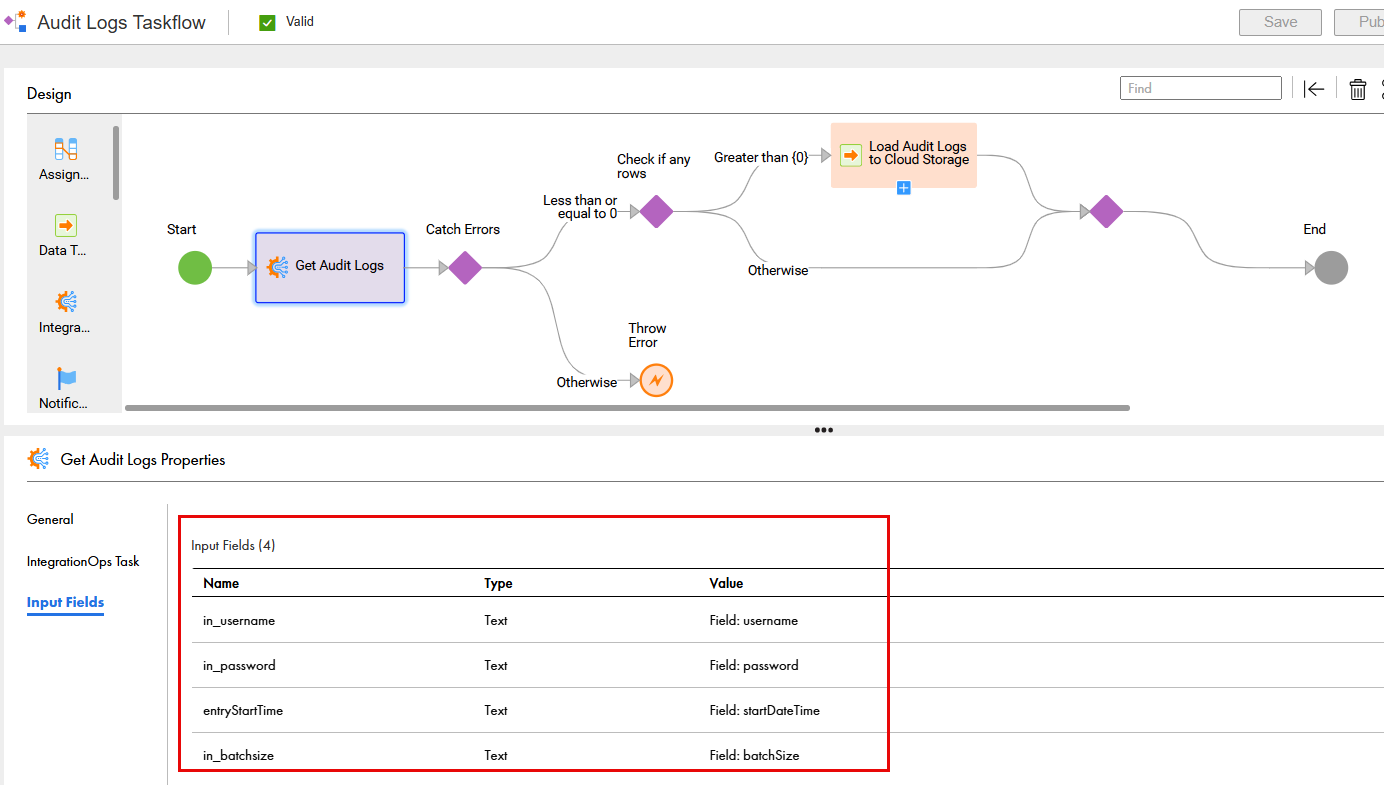This screenshot has height=785, width=1384.
Task: Click the gray End node
Action: [x=1331, y=268]
